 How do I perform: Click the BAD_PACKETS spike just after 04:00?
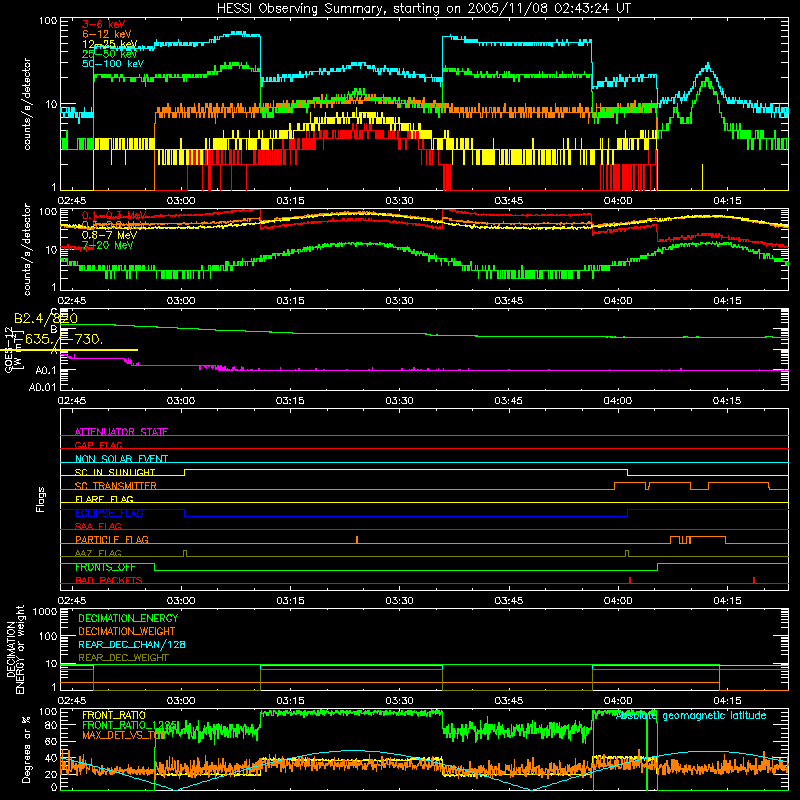631,580
